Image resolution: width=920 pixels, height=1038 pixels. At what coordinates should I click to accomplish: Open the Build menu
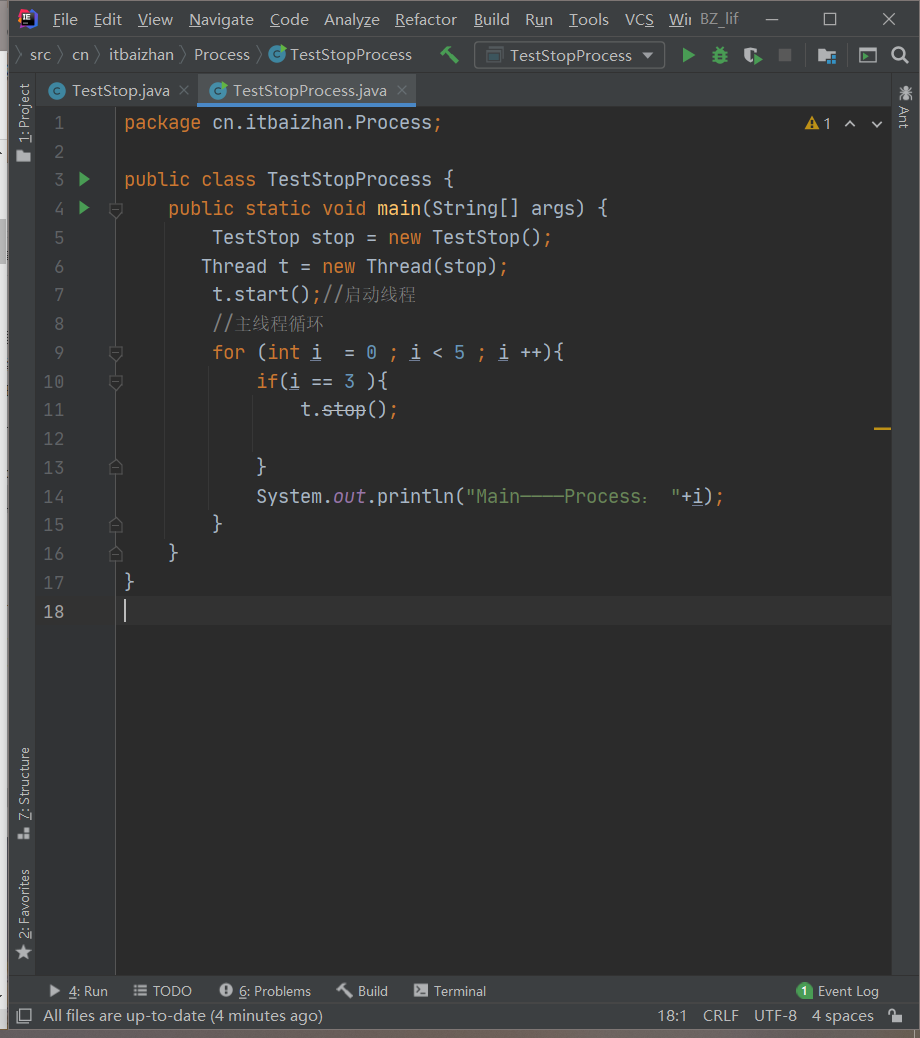click(x=491, y=20)
